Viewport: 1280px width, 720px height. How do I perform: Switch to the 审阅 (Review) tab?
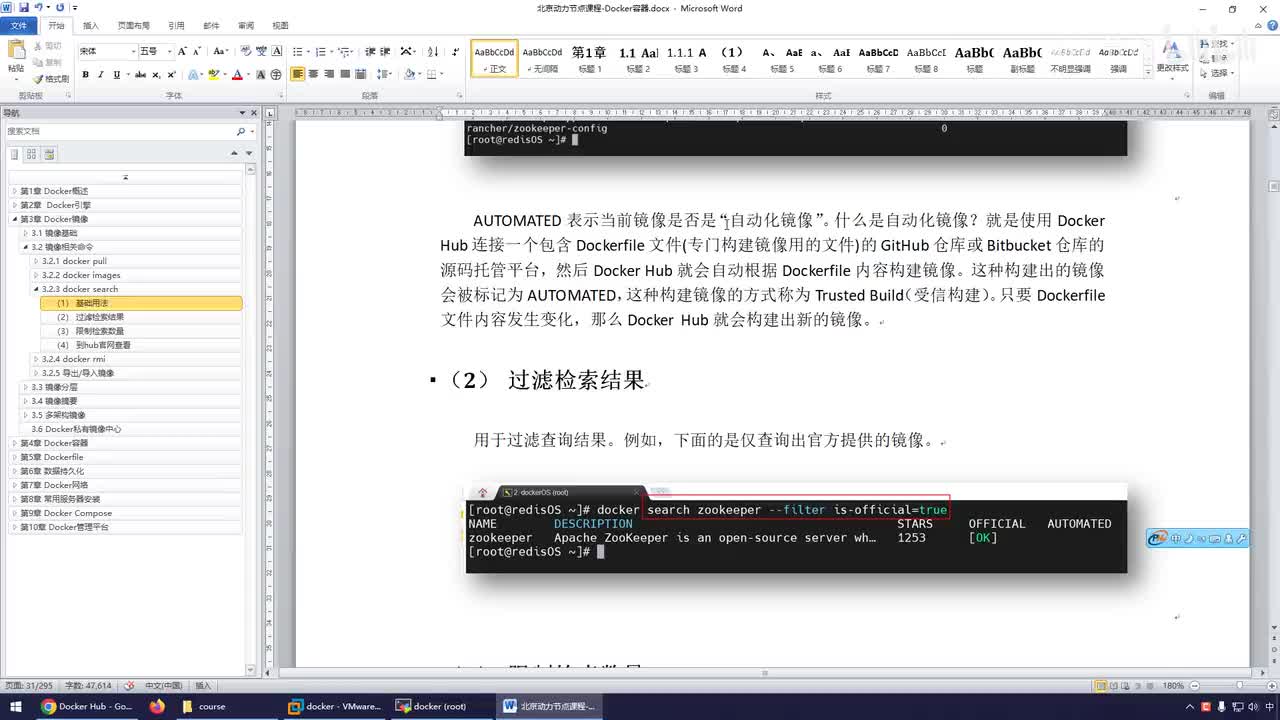(245, 26)
